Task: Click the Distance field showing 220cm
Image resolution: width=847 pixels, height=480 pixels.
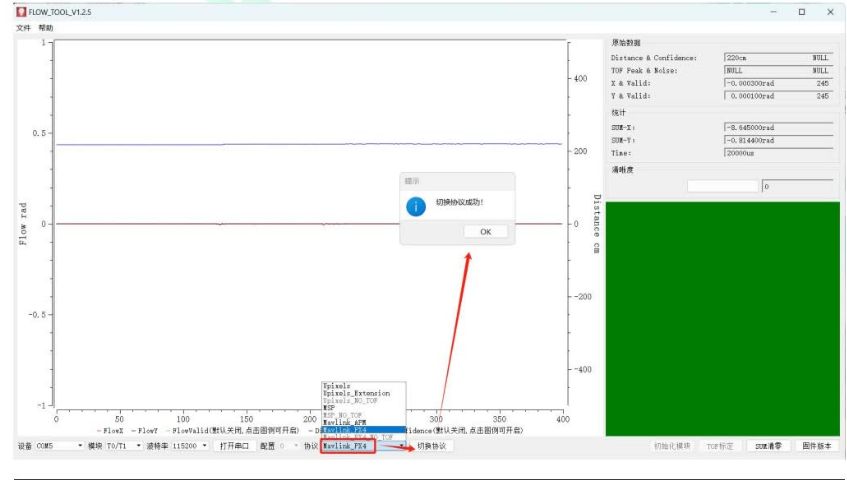Action: pos(778,58)
